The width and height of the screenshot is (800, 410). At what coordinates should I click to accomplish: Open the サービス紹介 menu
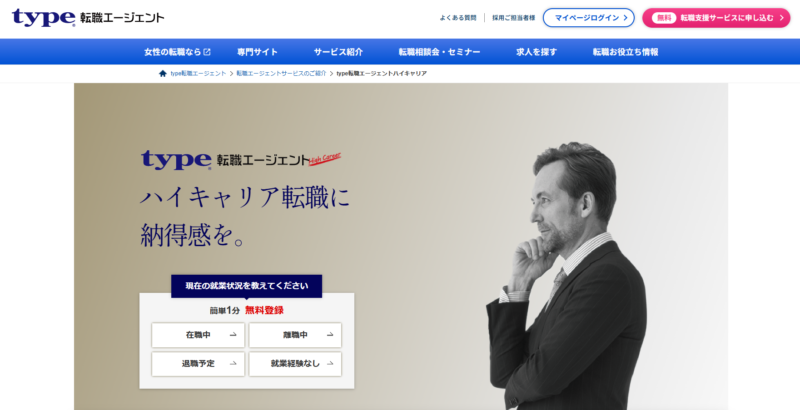pos(338,52)
